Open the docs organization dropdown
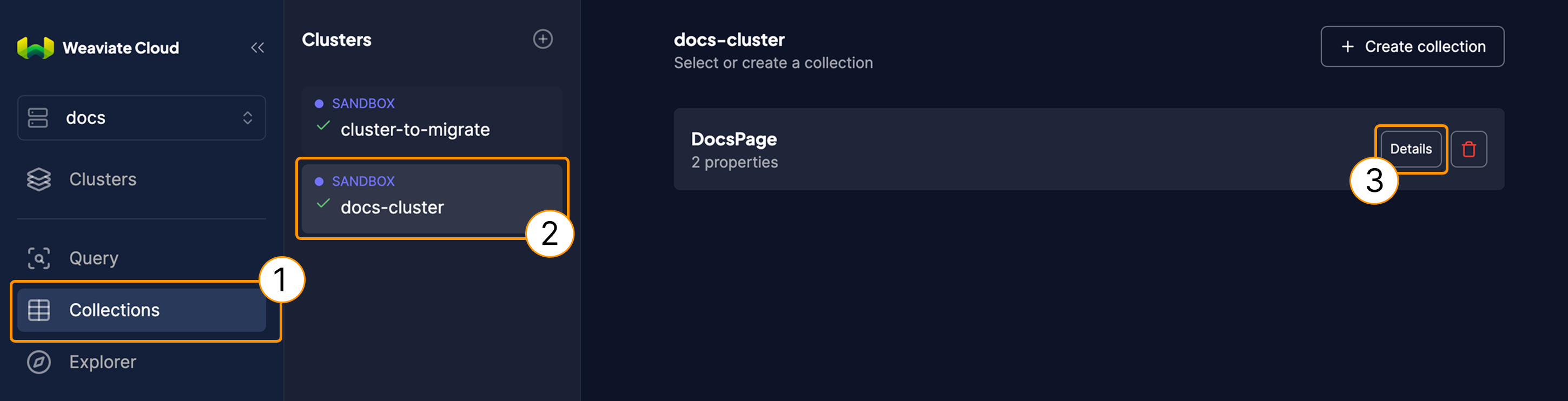Screen dimensions: 1568x401 click(x=141, y=117)
